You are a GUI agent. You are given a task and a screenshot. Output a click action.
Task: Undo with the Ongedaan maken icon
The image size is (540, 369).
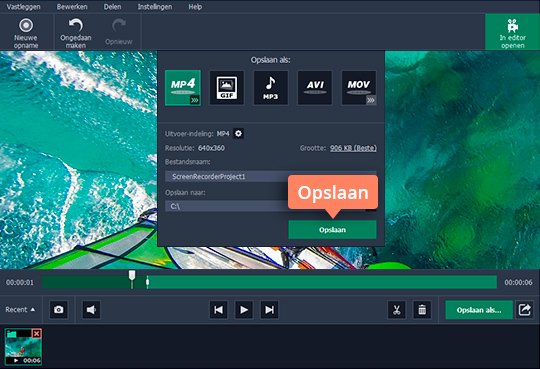click(x=75, y=33)
